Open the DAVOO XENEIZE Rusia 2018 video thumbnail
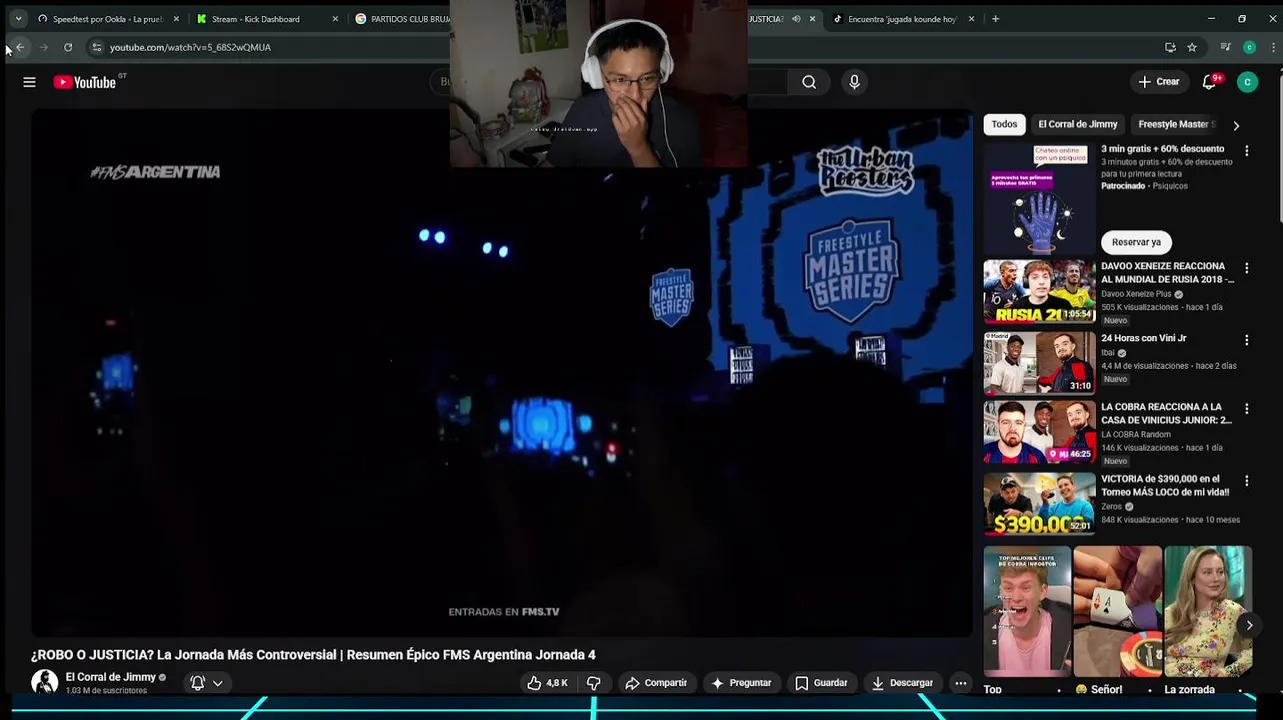The width and height of the screenshot is (1283, 720). click(x=1039, y=292)
